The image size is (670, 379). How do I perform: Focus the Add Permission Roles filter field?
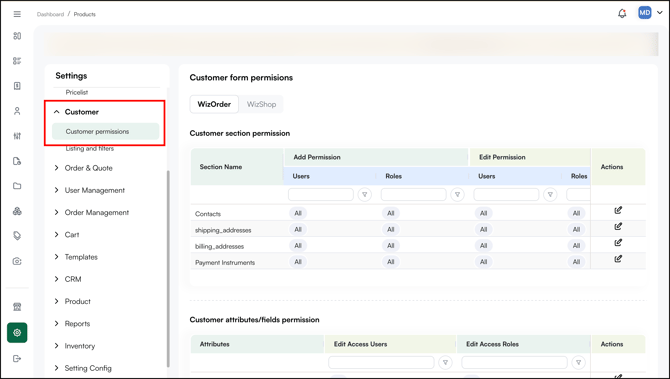point(414,194)
